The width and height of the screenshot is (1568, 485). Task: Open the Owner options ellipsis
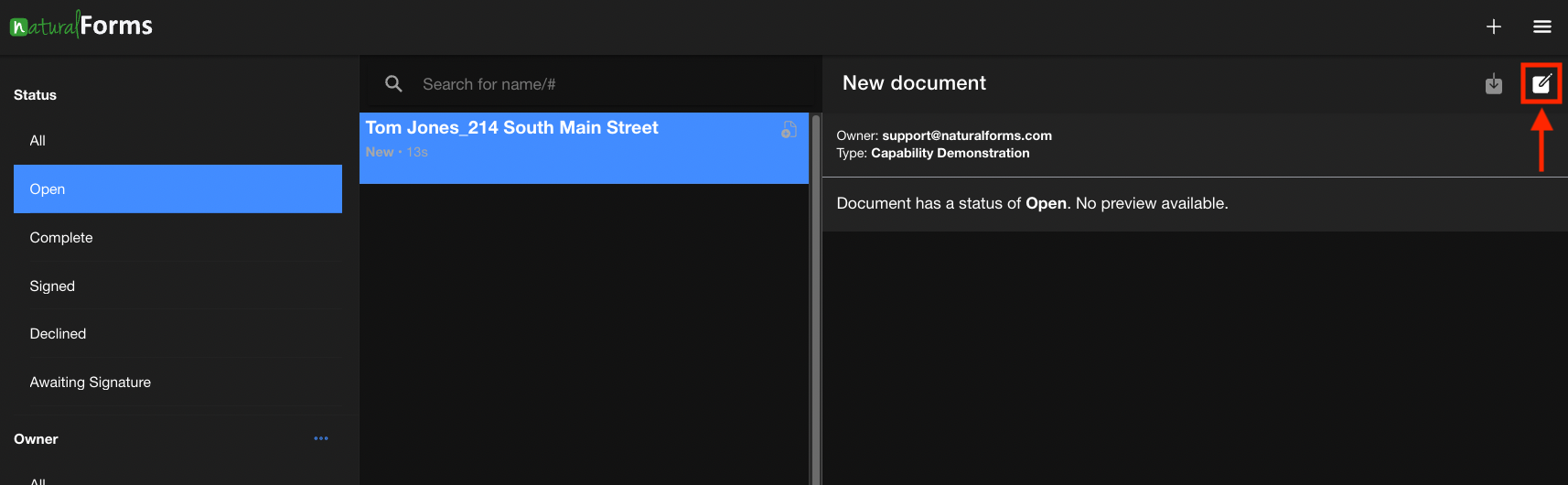click(321, 438)
